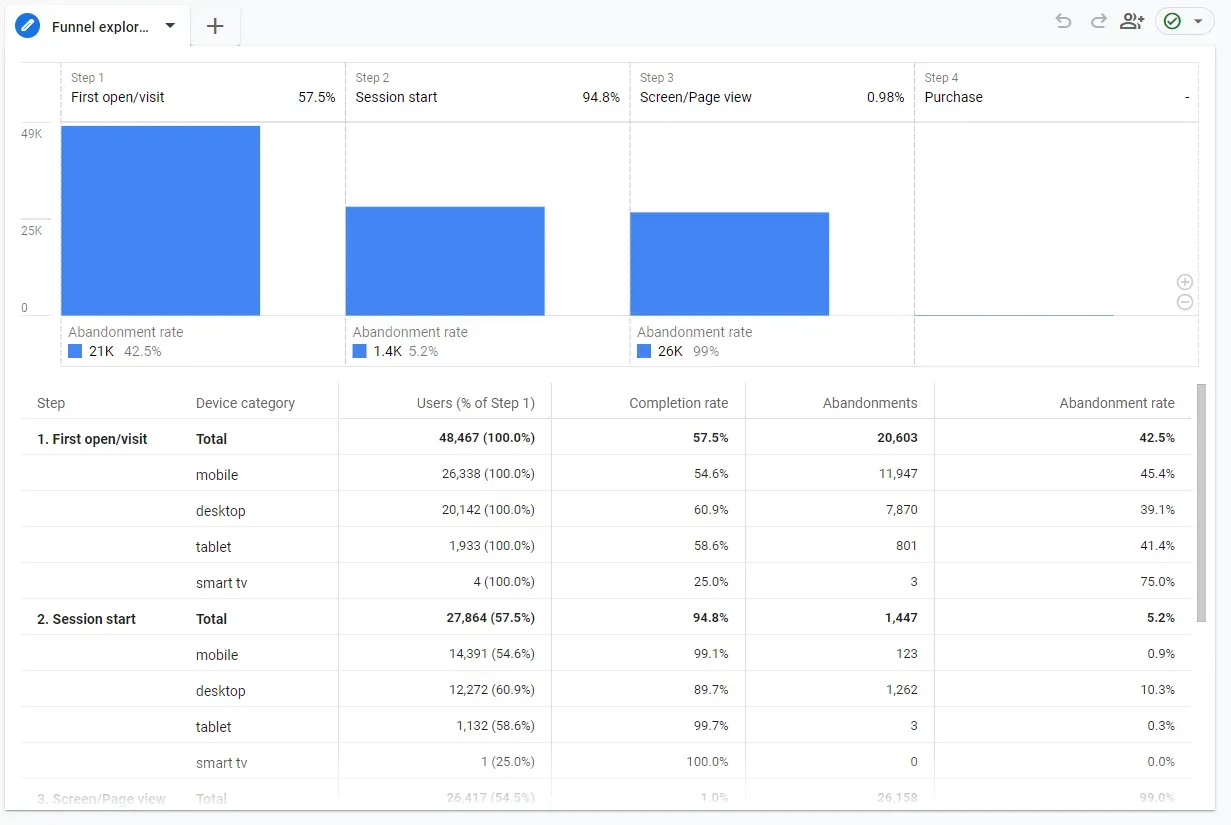This screenshot has width=1231, height=825.
Task: Add a new exploration tab with plus icon
Action: tap(215, 26)
